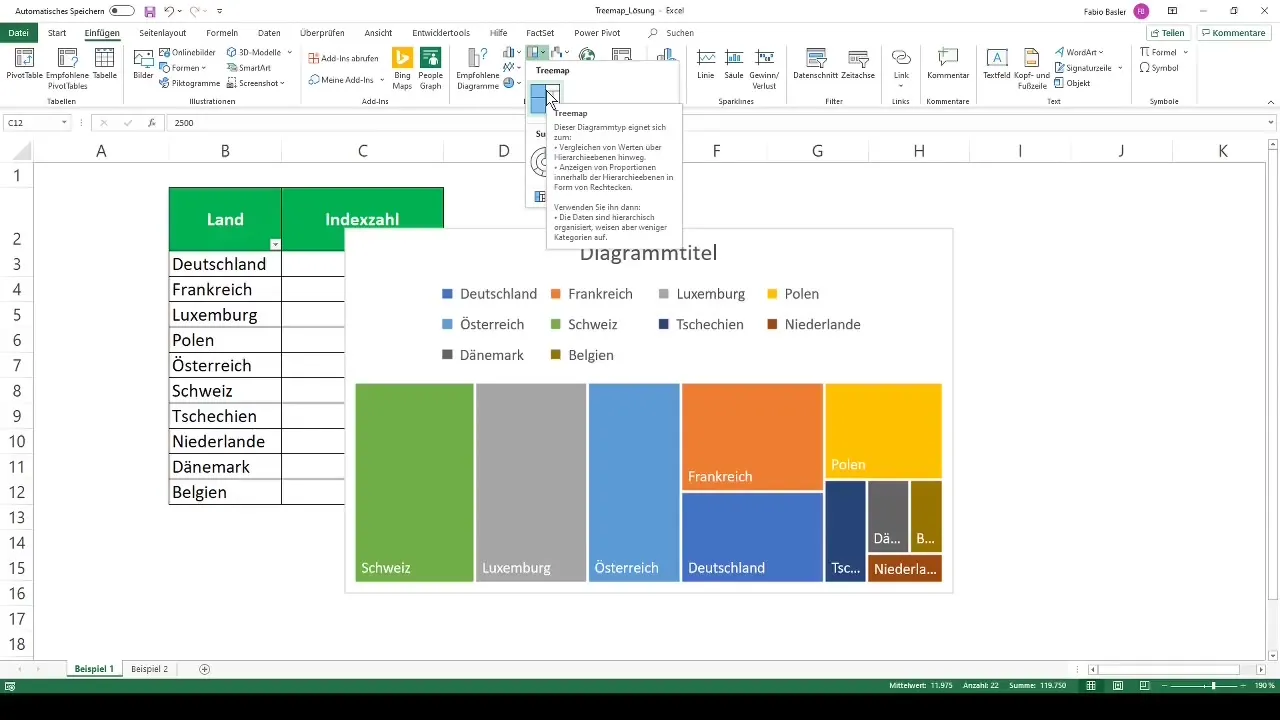The height and width of the screenshot is (720, 1280).
Task: Add a new sheet with the plus button
Action: [x=205, y=668]
